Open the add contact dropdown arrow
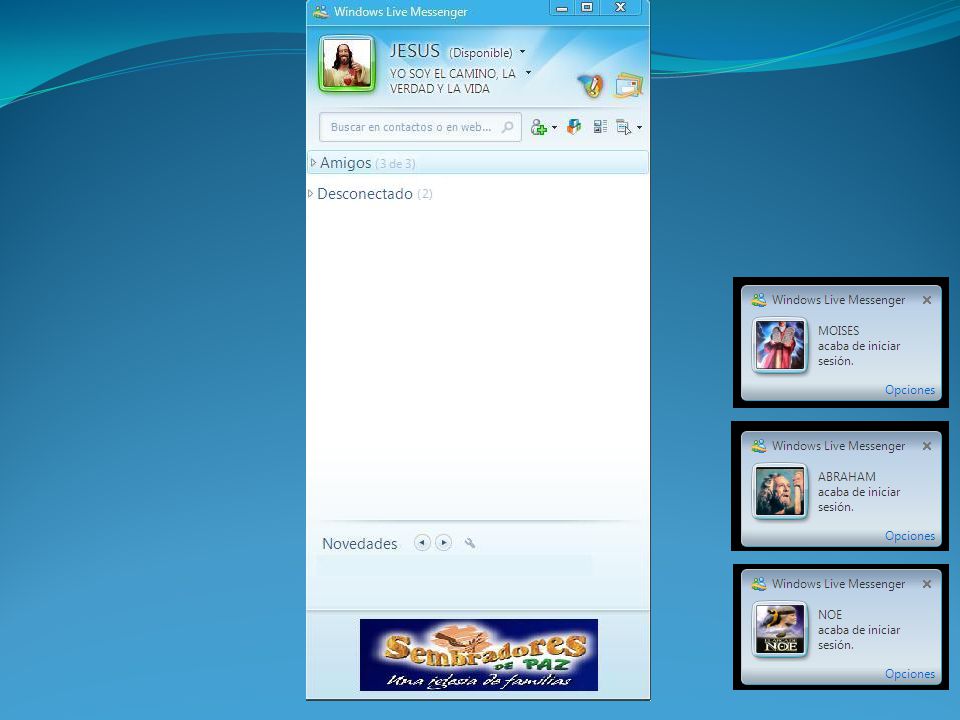Viewport: 960px width, 720px height. tap(554, 127)
